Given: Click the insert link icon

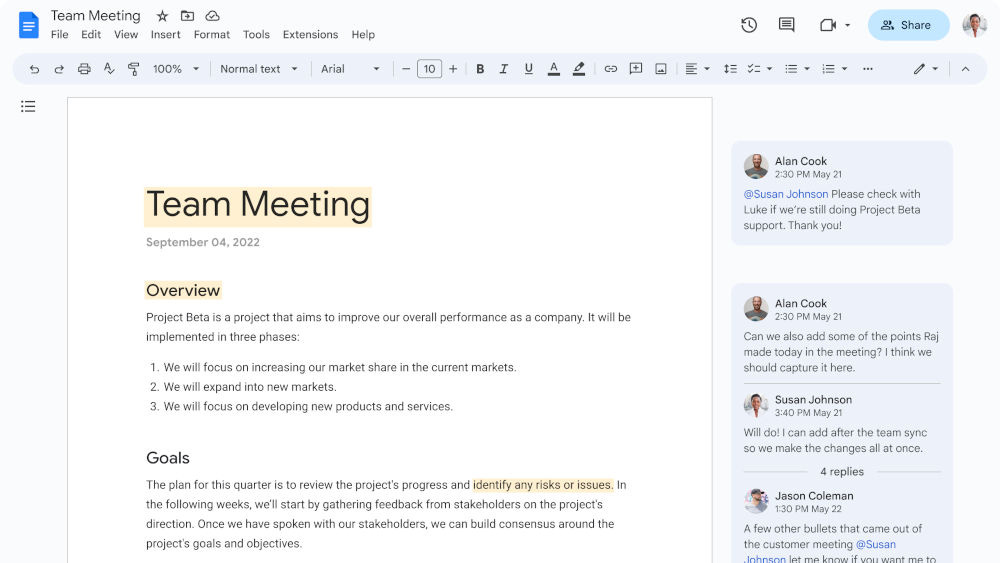Looking at the screenshot, I should click(x=610, y=69).
